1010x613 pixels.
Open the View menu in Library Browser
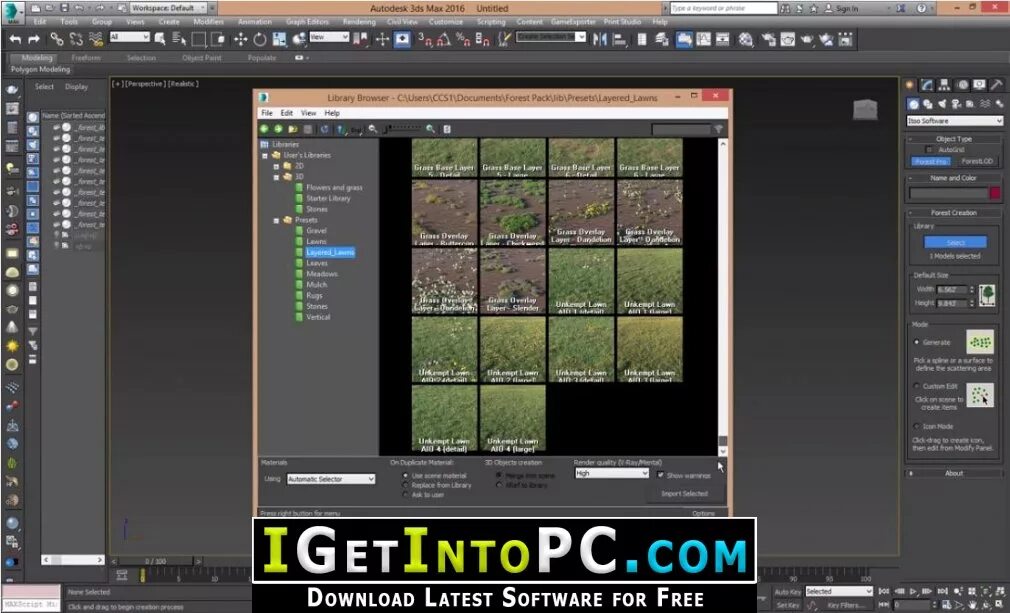[x=309, y=113]
